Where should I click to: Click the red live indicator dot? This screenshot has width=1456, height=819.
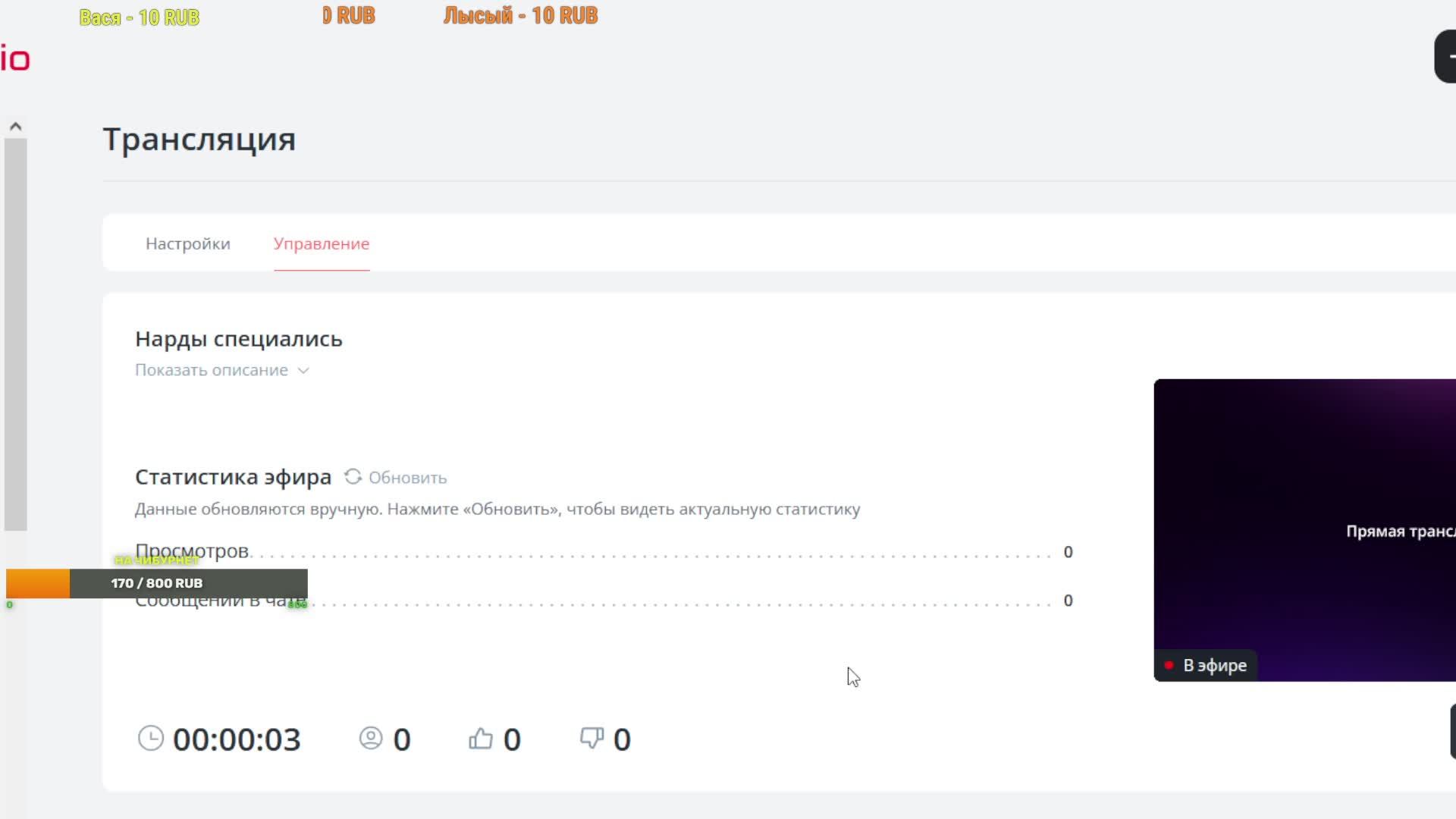[x=1169, y=665]
